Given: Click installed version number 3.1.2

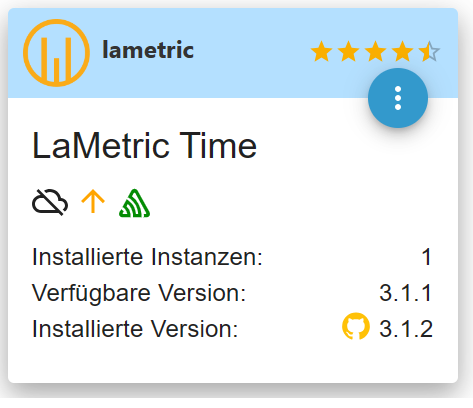Looking at the screenshot, I should coord(406,329).
